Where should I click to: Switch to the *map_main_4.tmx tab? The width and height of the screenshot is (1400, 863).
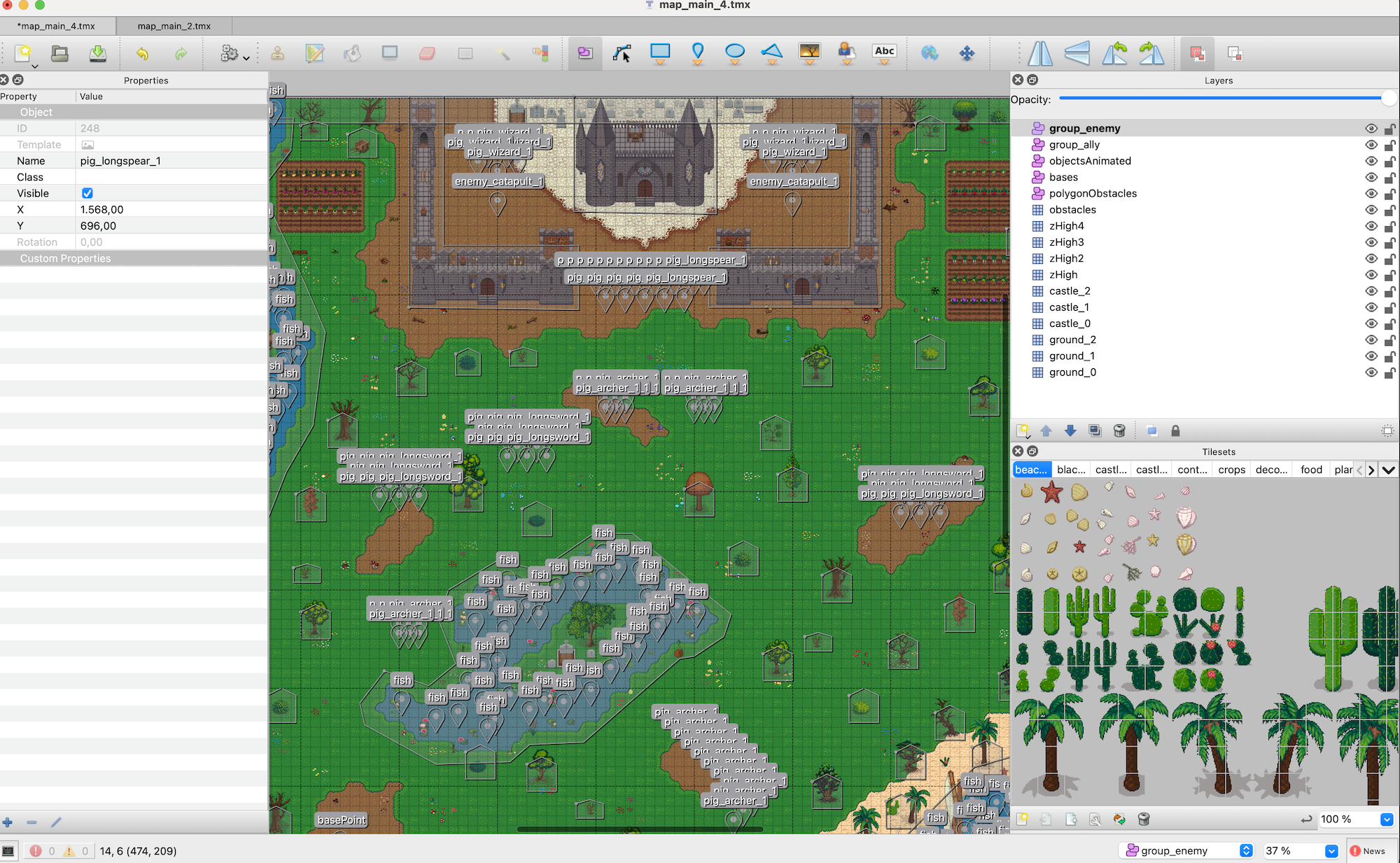[x=57, y=26]
